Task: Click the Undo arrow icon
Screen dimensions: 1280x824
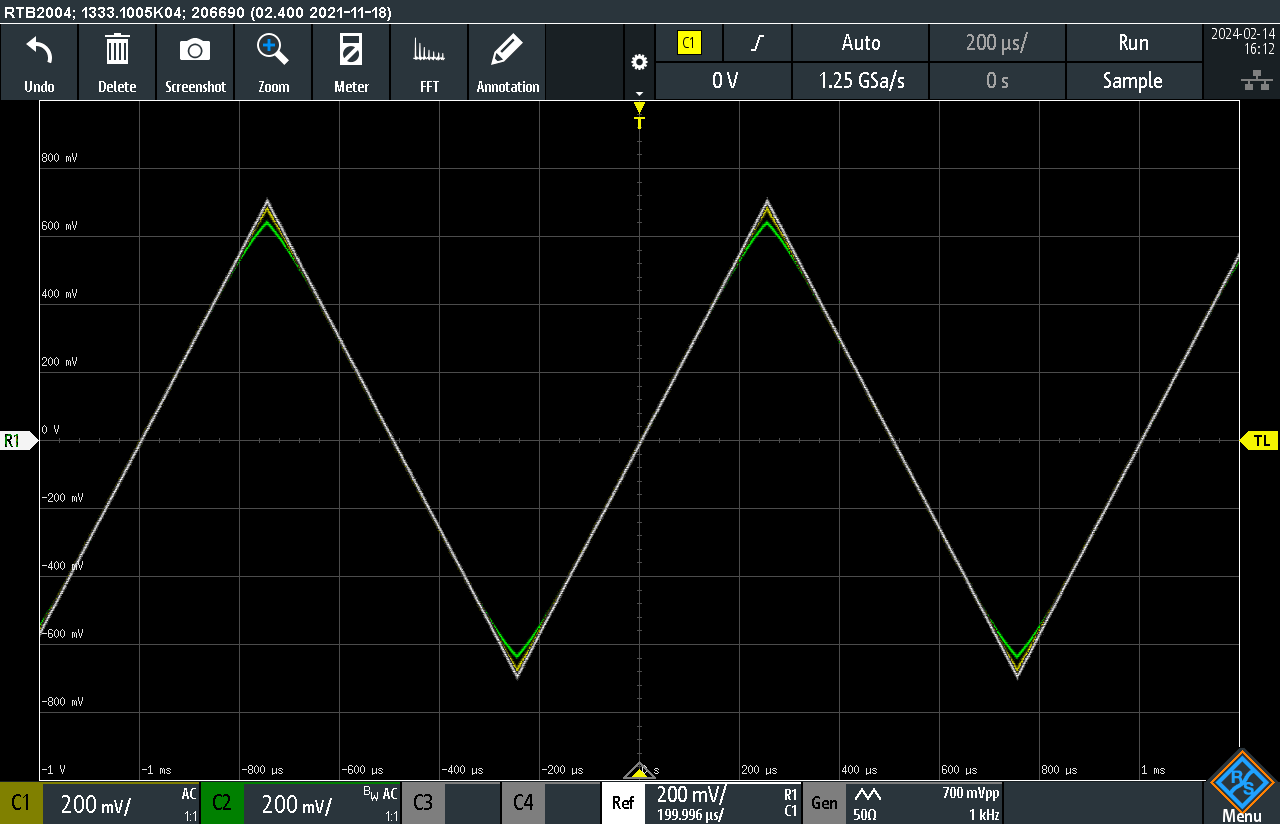Action: pos(39,50)
